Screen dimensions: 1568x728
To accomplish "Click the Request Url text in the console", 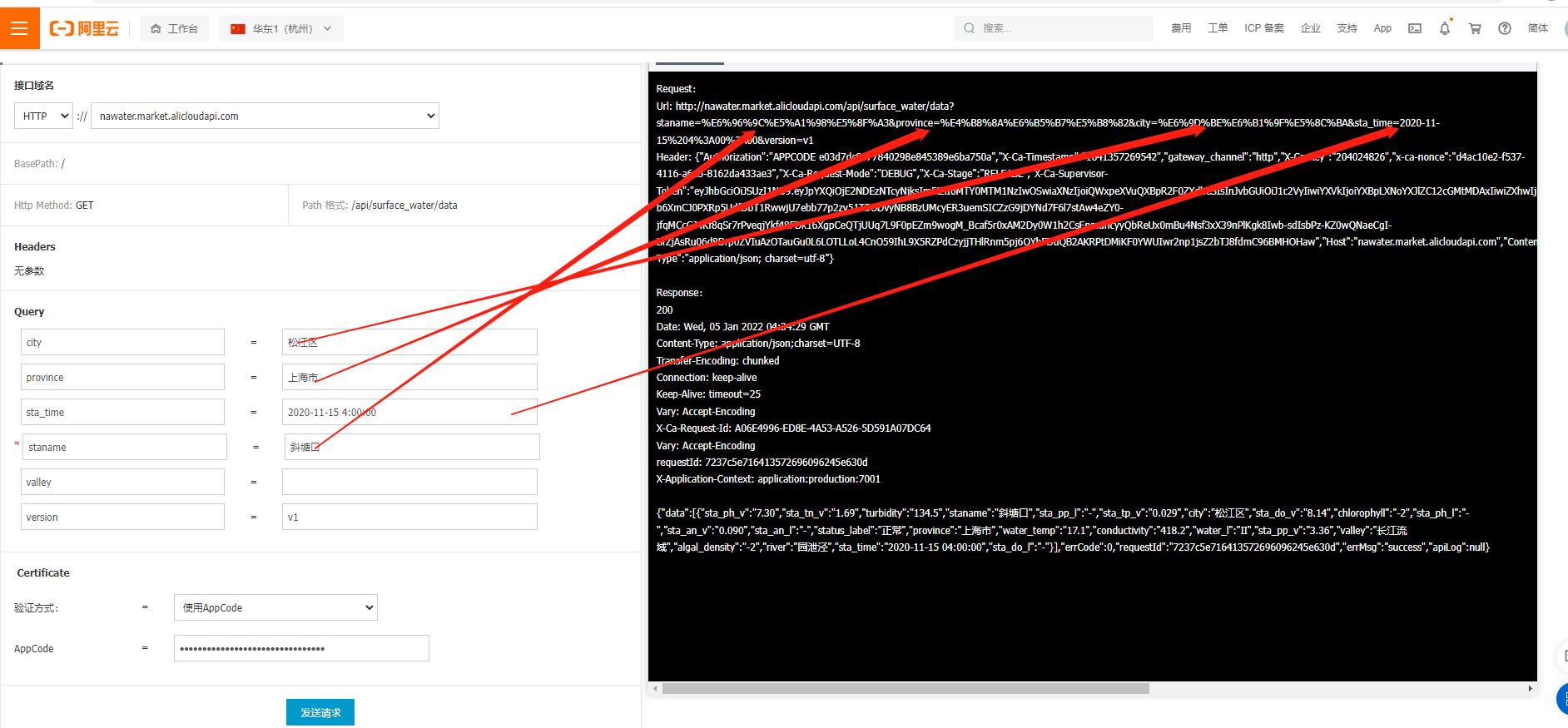I will [805, 106].
